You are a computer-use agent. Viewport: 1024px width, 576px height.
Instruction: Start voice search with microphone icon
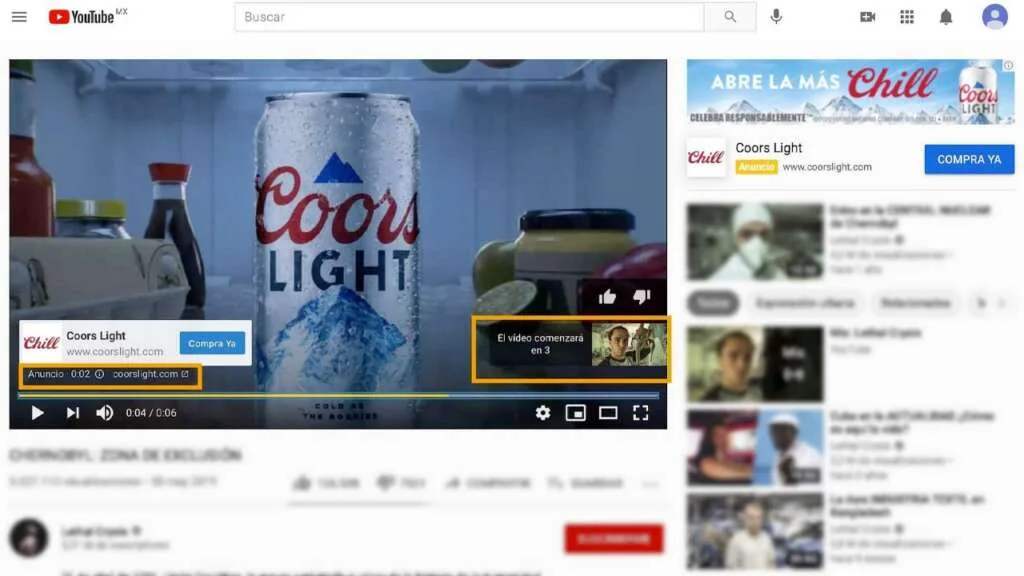click(x=776, y=17)
